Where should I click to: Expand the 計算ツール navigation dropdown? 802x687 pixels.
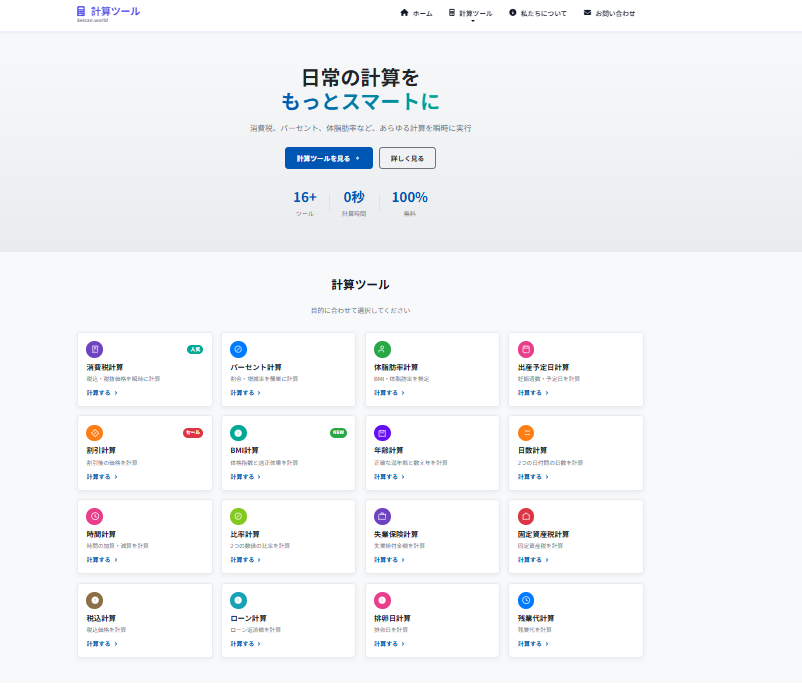coord(470,13)
